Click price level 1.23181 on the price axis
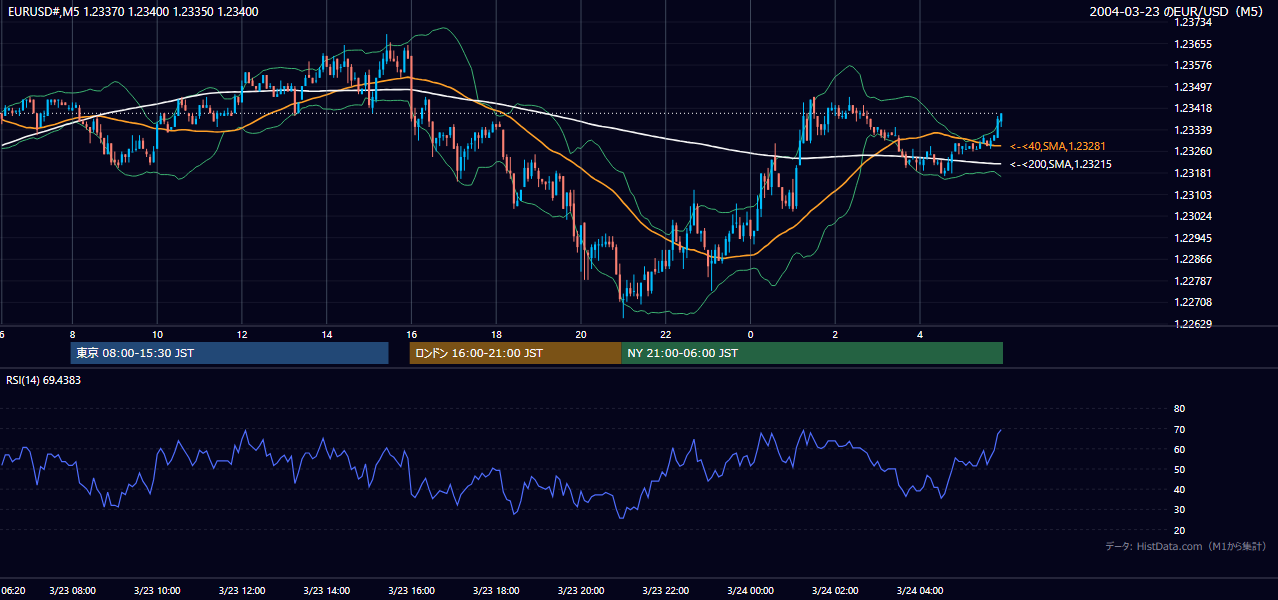 click(1192, 173)
